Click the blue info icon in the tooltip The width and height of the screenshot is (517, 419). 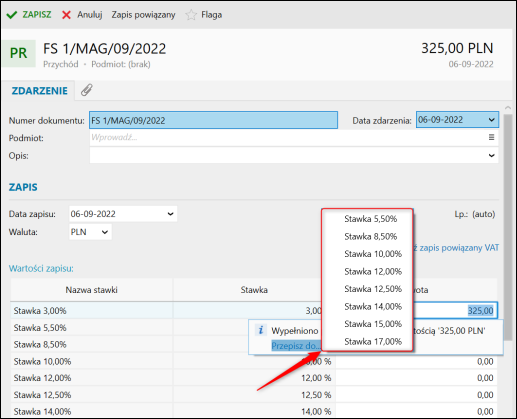click(x=261, y=330)
